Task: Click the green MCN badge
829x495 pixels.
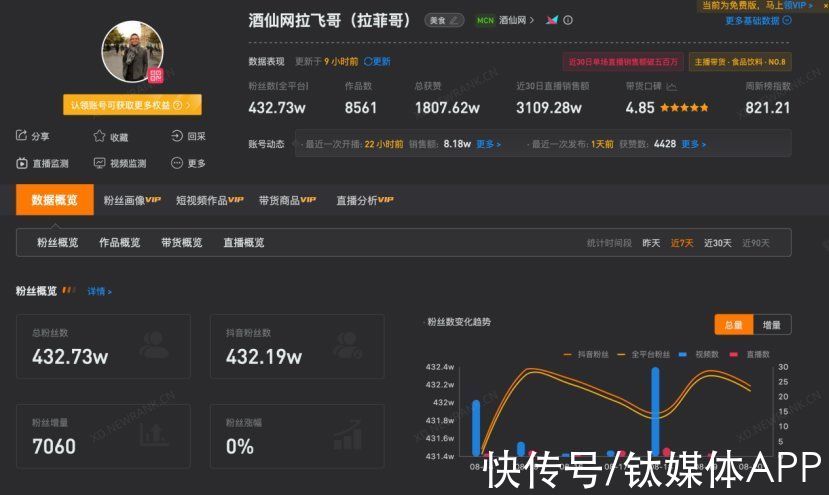Action: (485, 20)
